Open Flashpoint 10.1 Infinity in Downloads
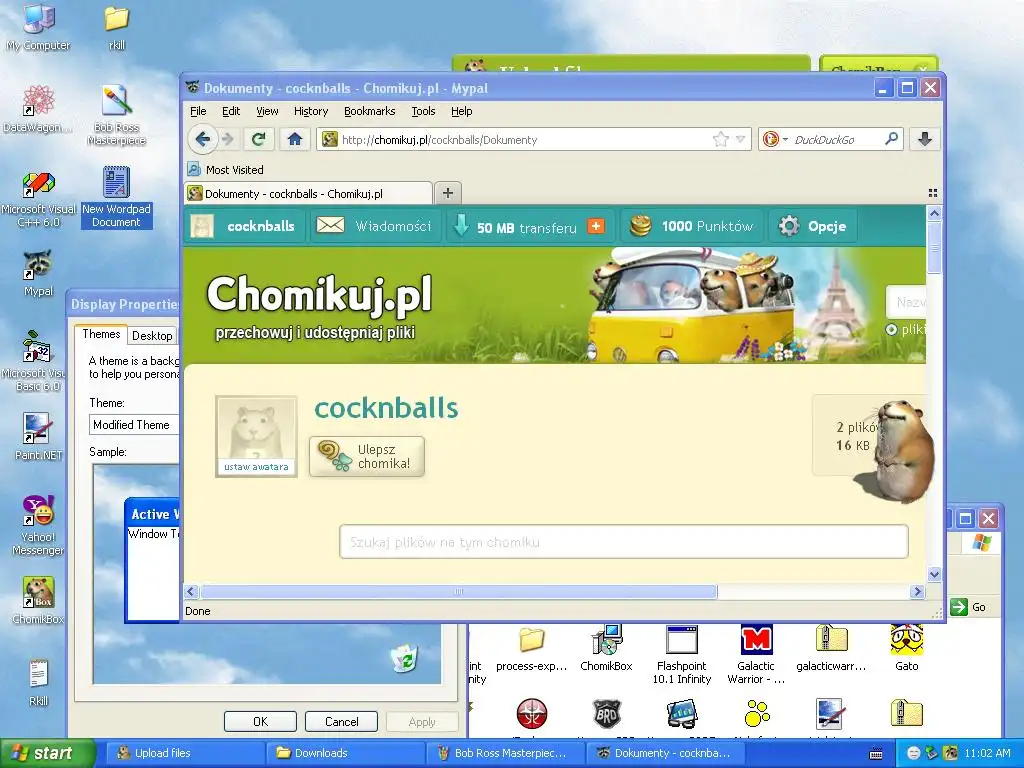 click(x=681, y=654)
